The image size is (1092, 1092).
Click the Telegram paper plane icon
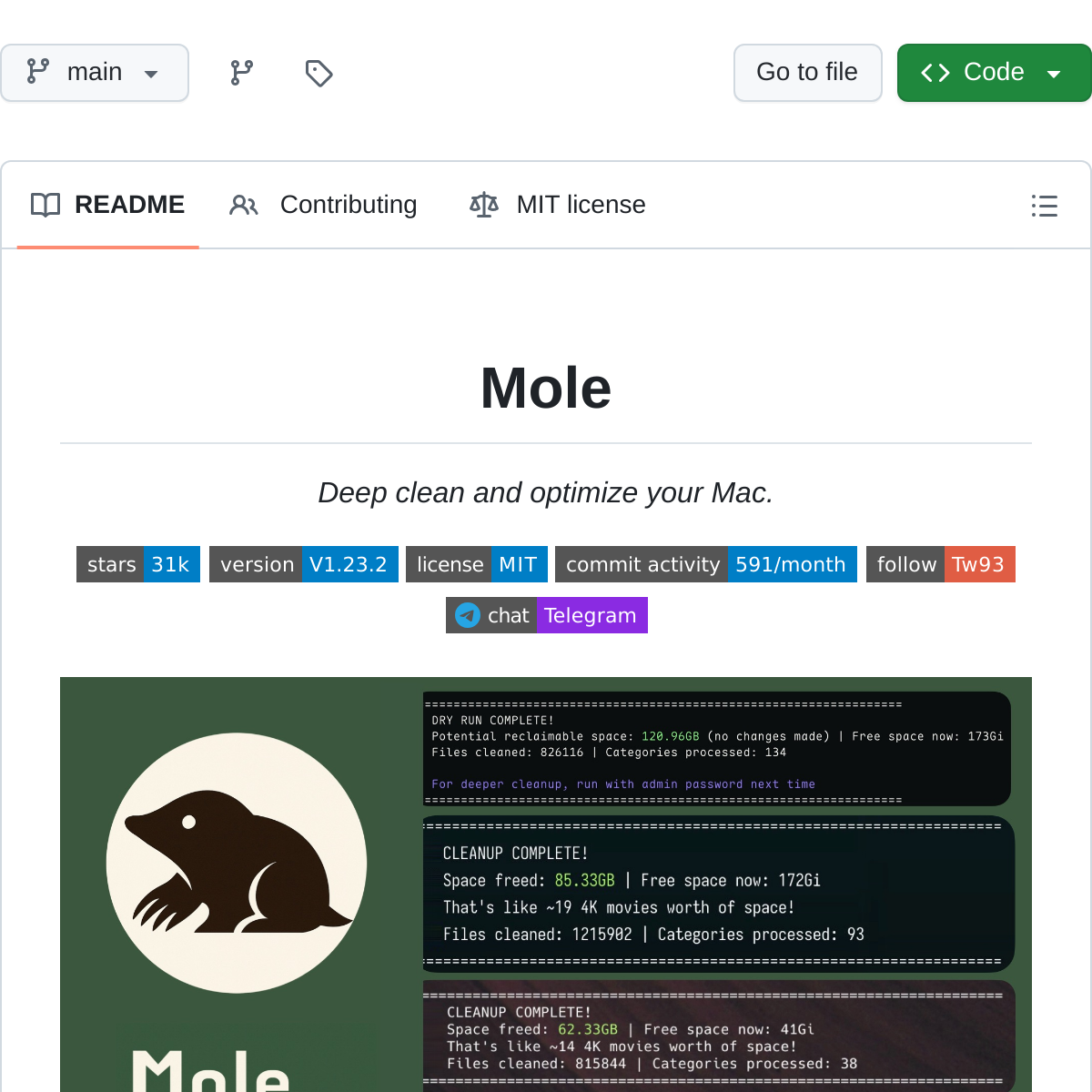point(468,615)
